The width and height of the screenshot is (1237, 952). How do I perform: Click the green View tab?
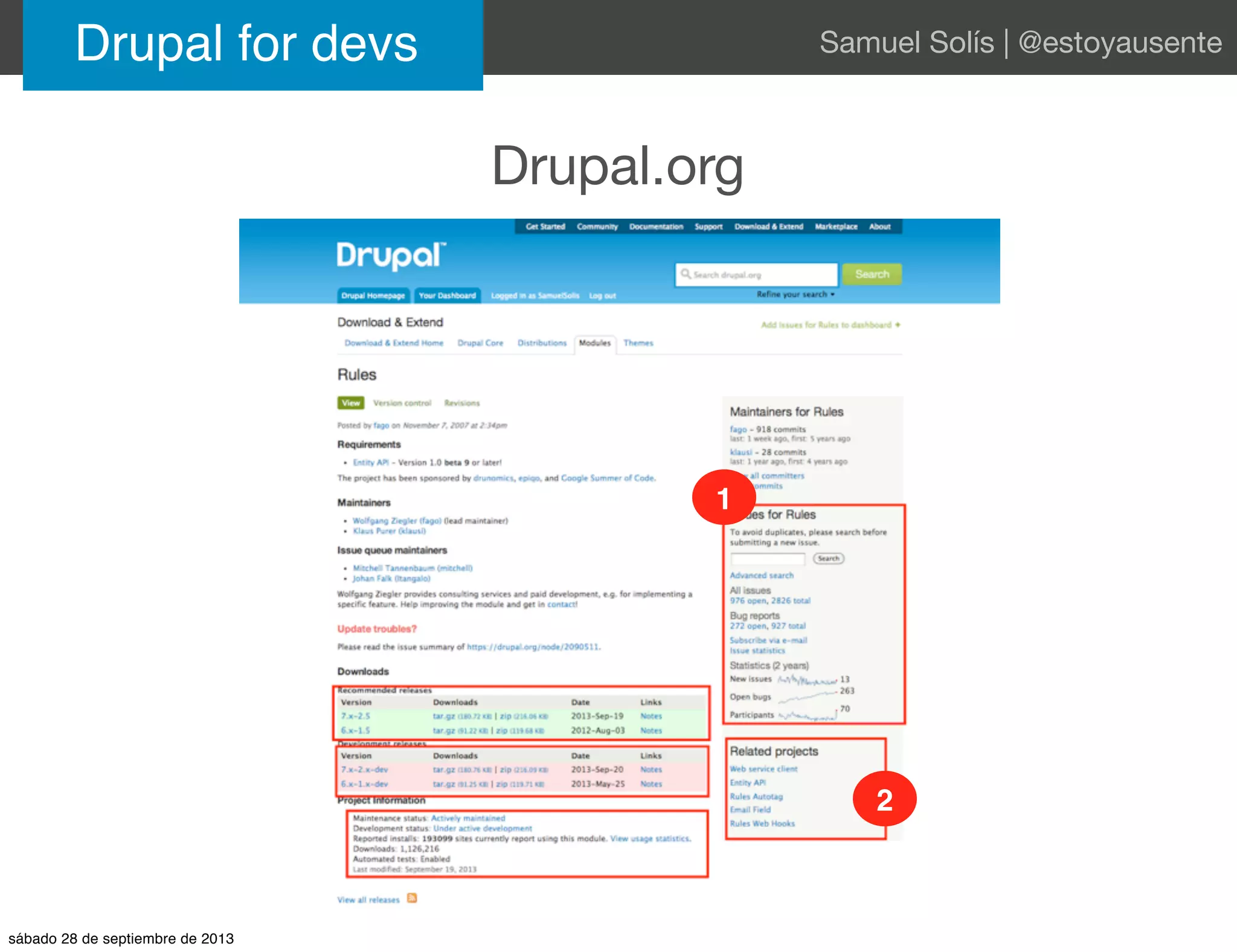351,403
